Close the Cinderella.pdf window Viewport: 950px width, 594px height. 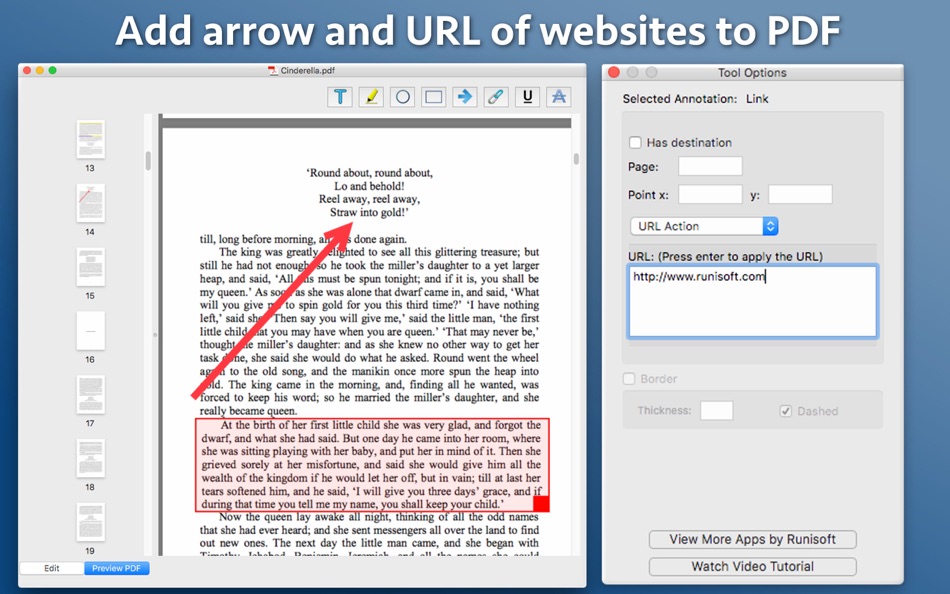click(x=27, y=70)
